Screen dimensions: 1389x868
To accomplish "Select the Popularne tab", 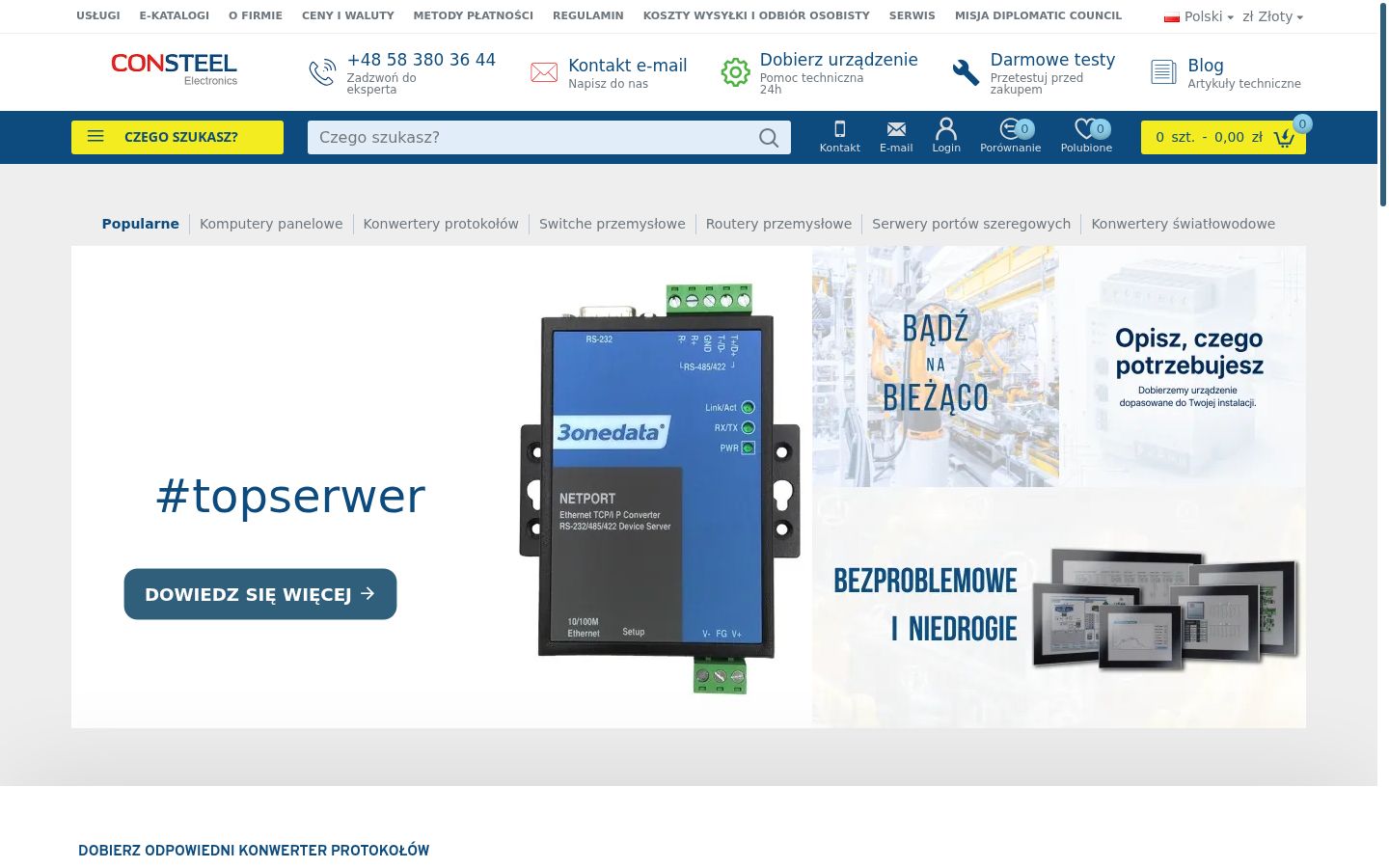I will point(141,224).
